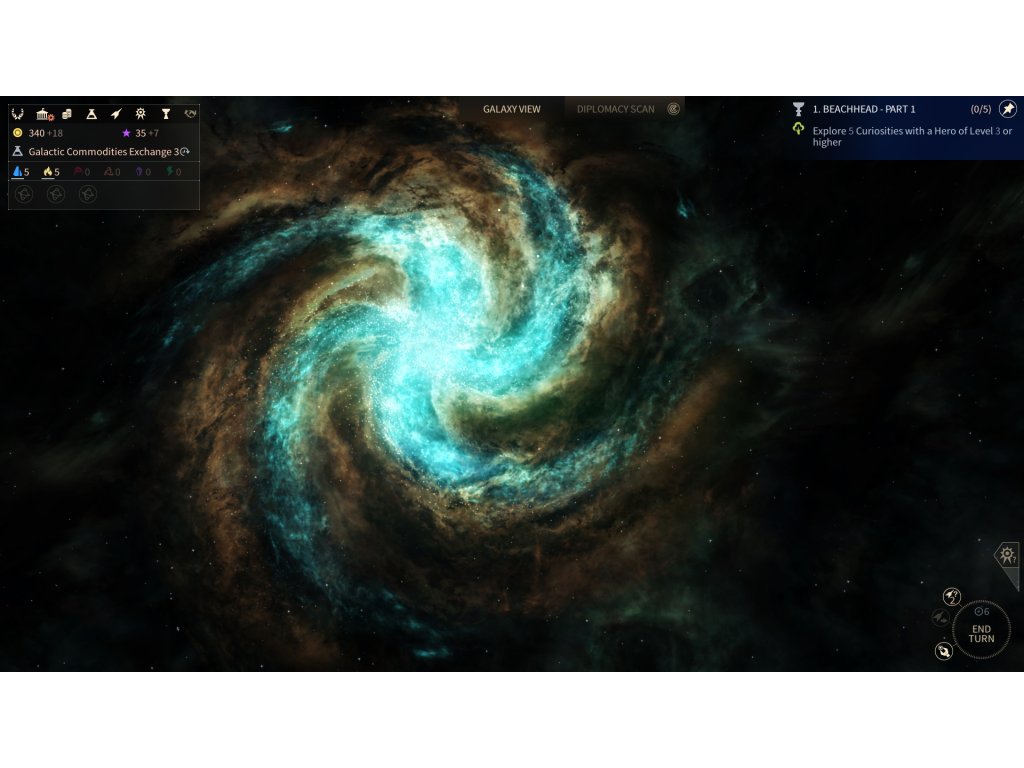Click the spiral icon beside Diplomacy Scan
The image size is (1024, 768).
tap(673, 109)
